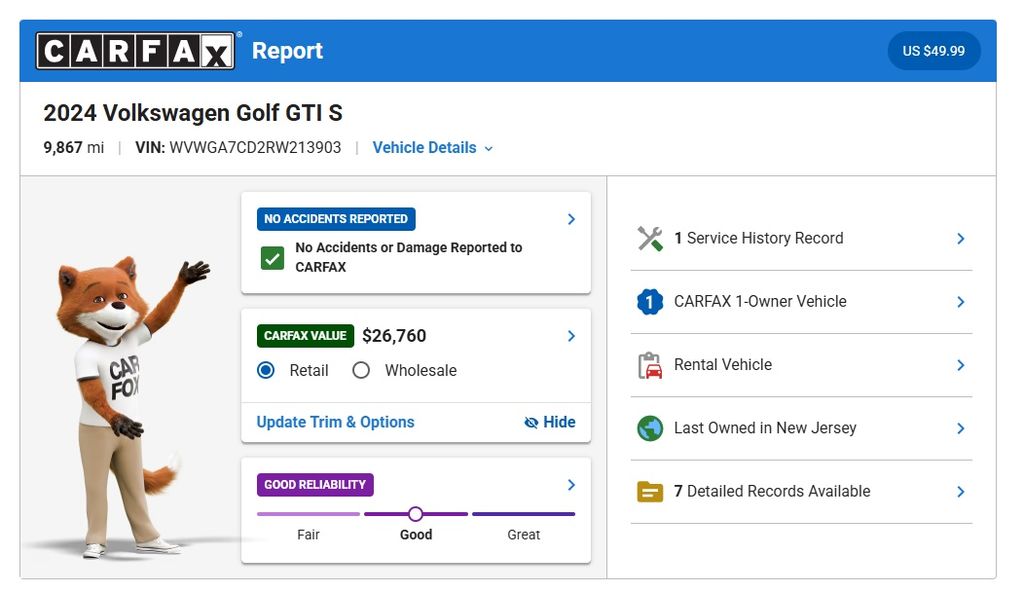Click the Rental Vehicle clipboard car icon

pyautogui.click(x=650, y=365)
